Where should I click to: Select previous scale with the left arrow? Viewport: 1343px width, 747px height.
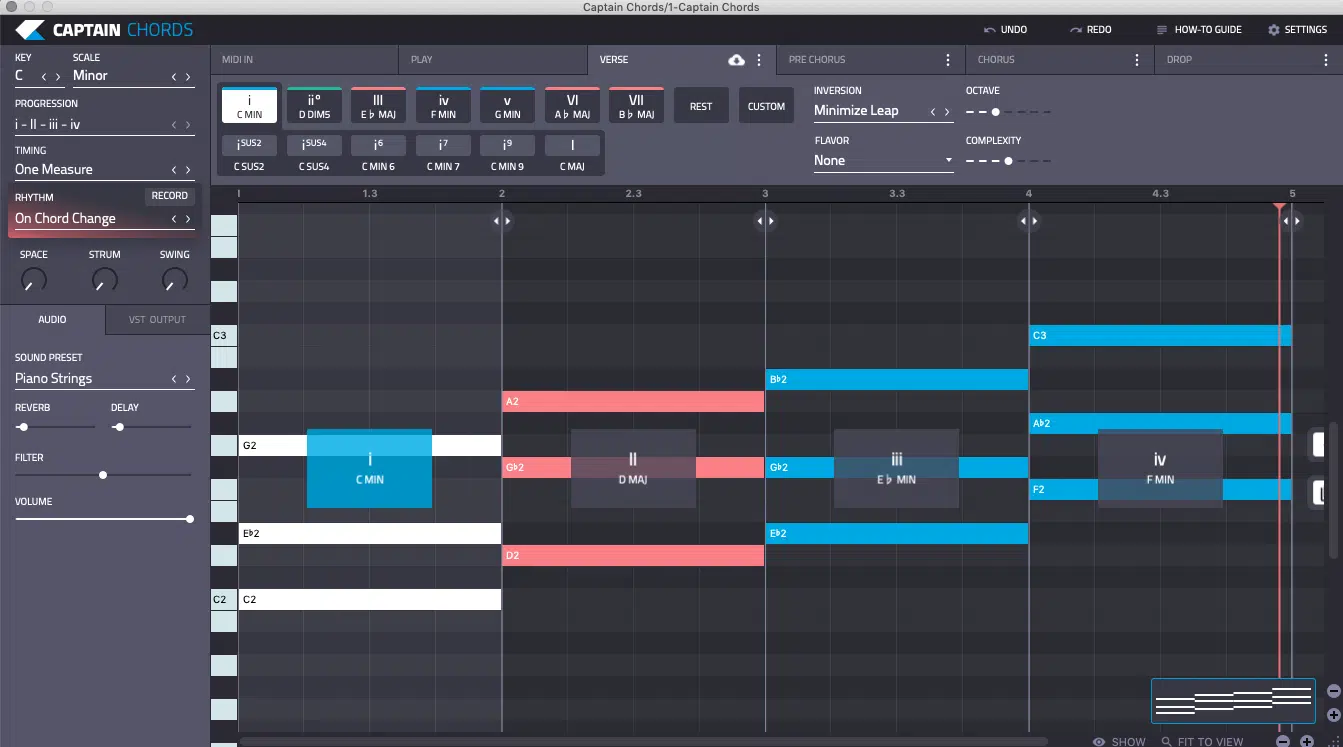point(174,77)
